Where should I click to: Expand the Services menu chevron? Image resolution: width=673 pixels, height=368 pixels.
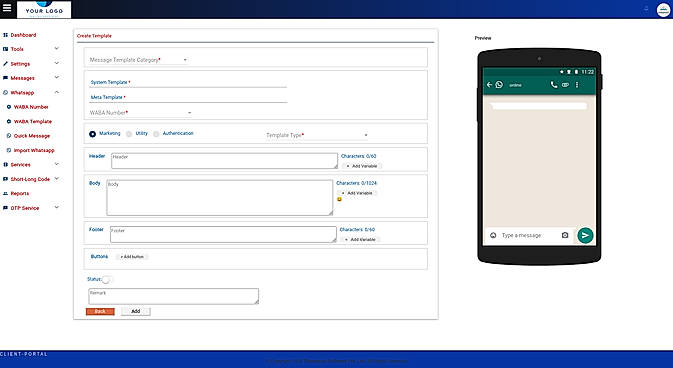tap(57, 164)
